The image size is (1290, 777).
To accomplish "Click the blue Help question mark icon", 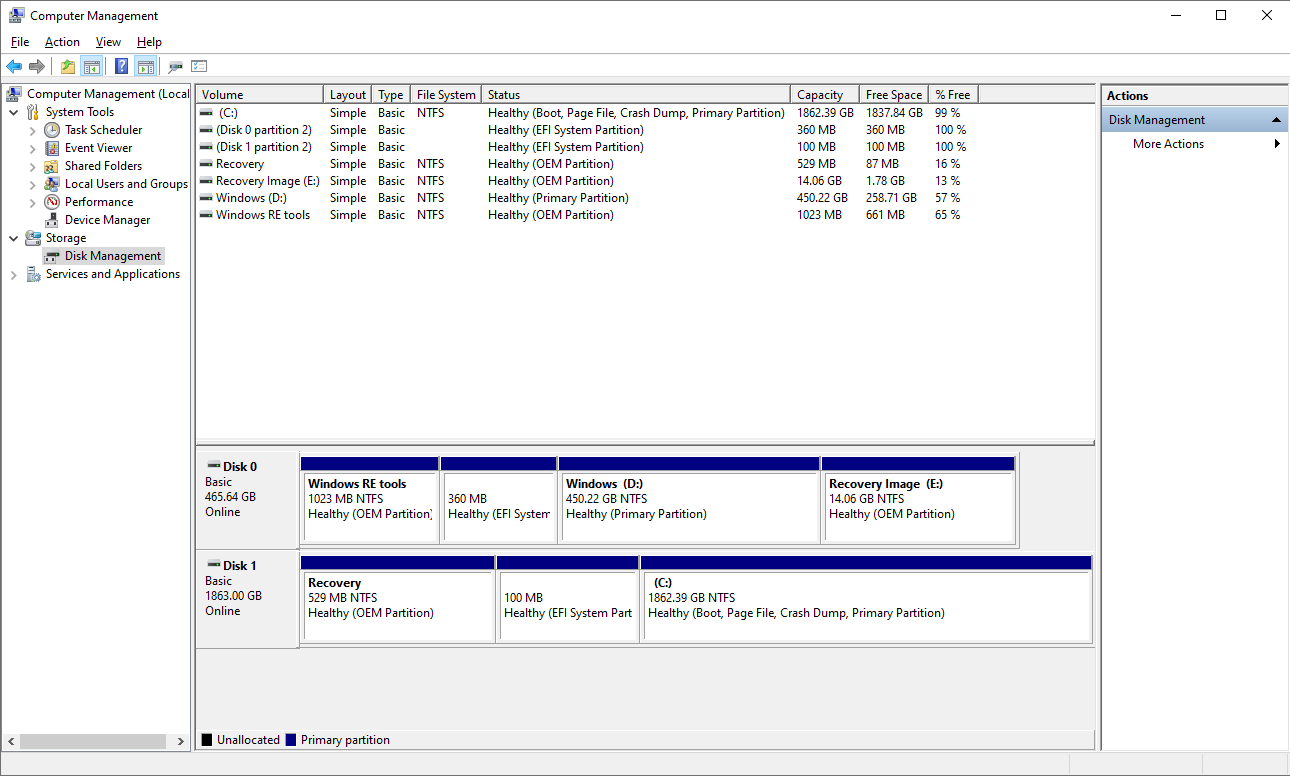I will [122, 67].
